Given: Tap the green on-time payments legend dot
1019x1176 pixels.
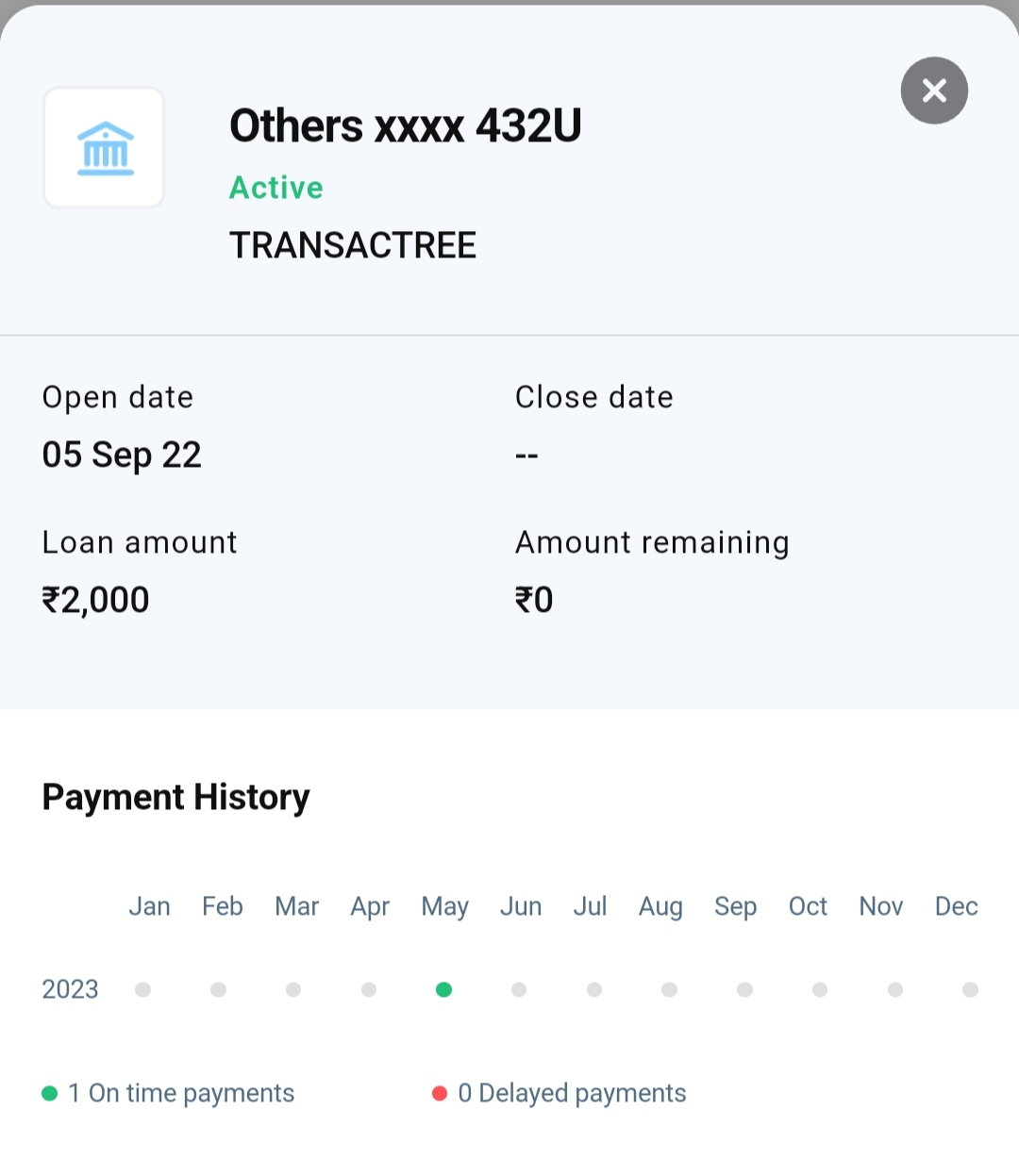Looking at the screenshot, I should click(50, 1093).
